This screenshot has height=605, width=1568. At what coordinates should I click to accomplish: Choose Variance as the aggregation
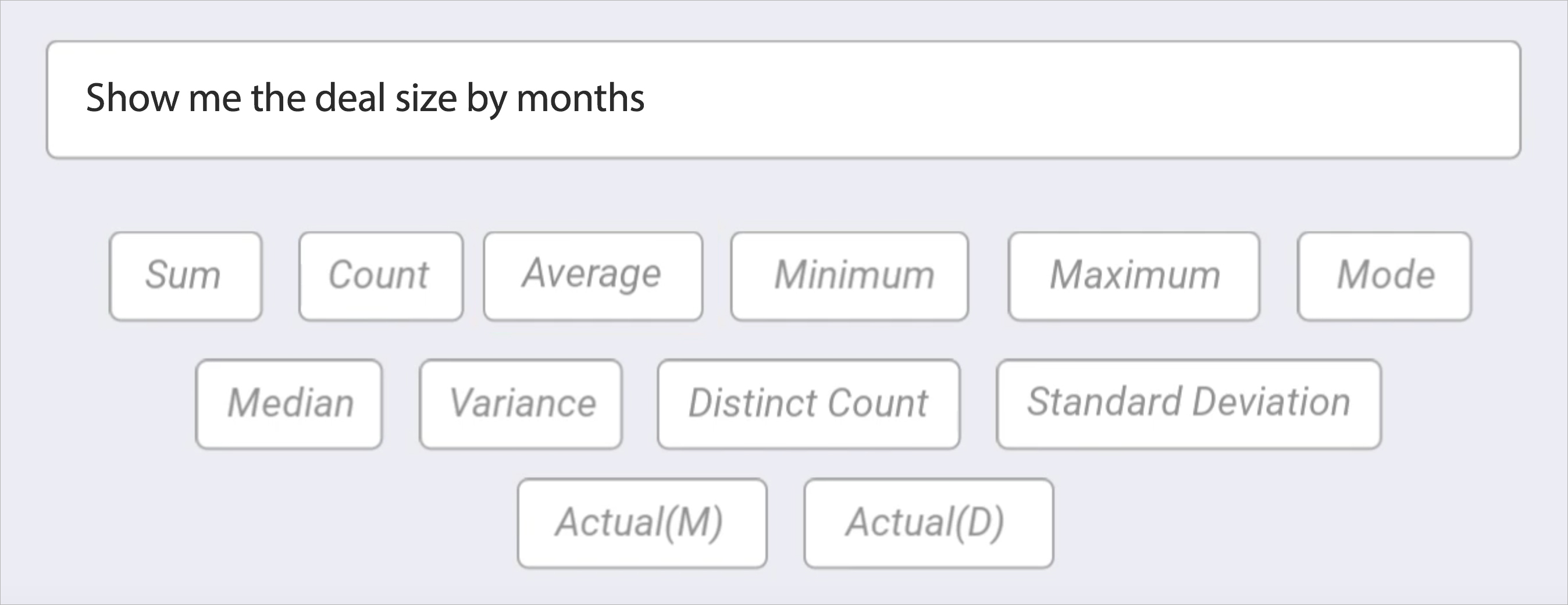pos(521,404)
